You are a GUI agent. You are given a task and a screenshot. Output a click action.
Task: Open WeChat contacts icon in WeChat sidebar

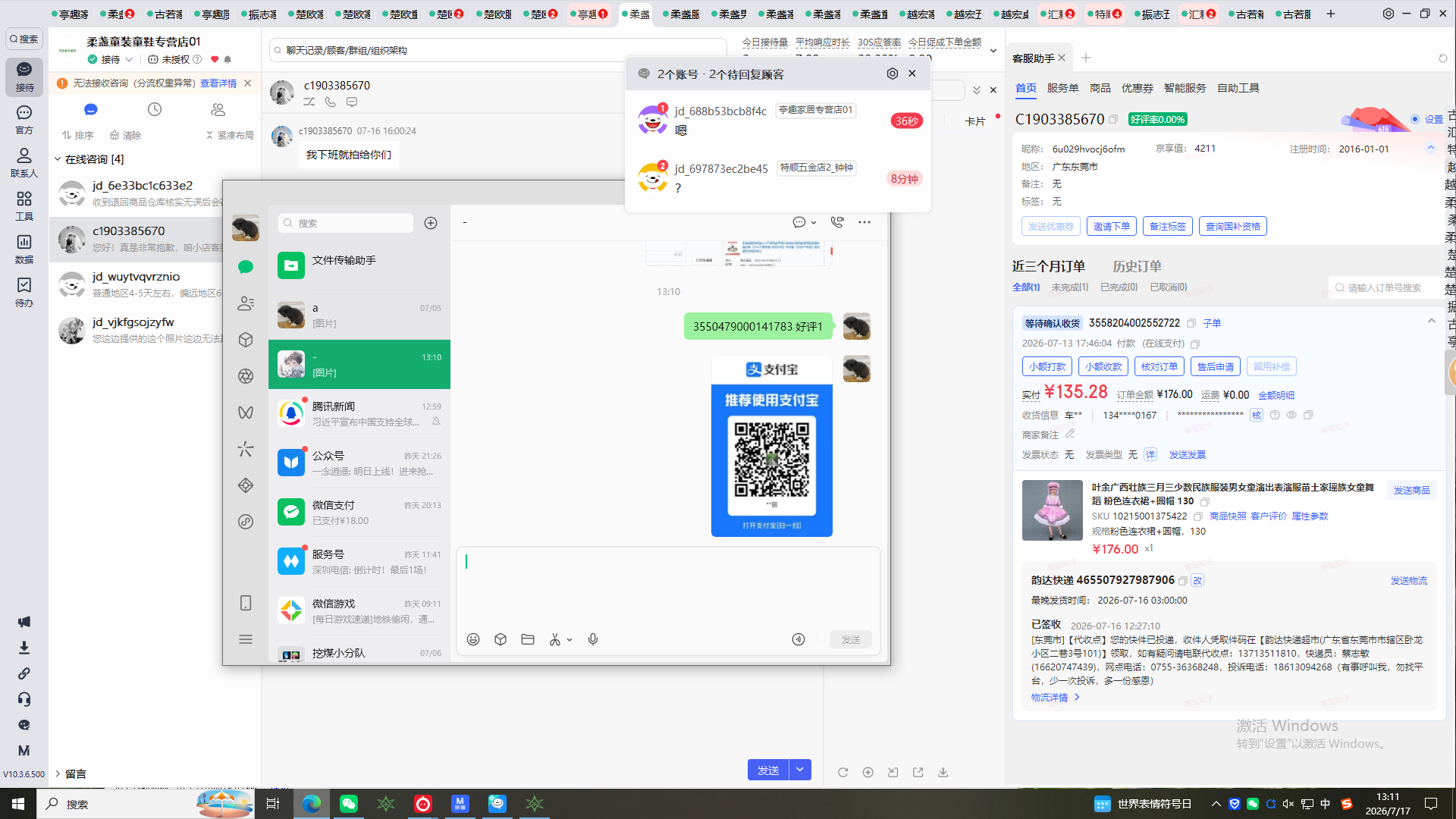click(246, 303)
